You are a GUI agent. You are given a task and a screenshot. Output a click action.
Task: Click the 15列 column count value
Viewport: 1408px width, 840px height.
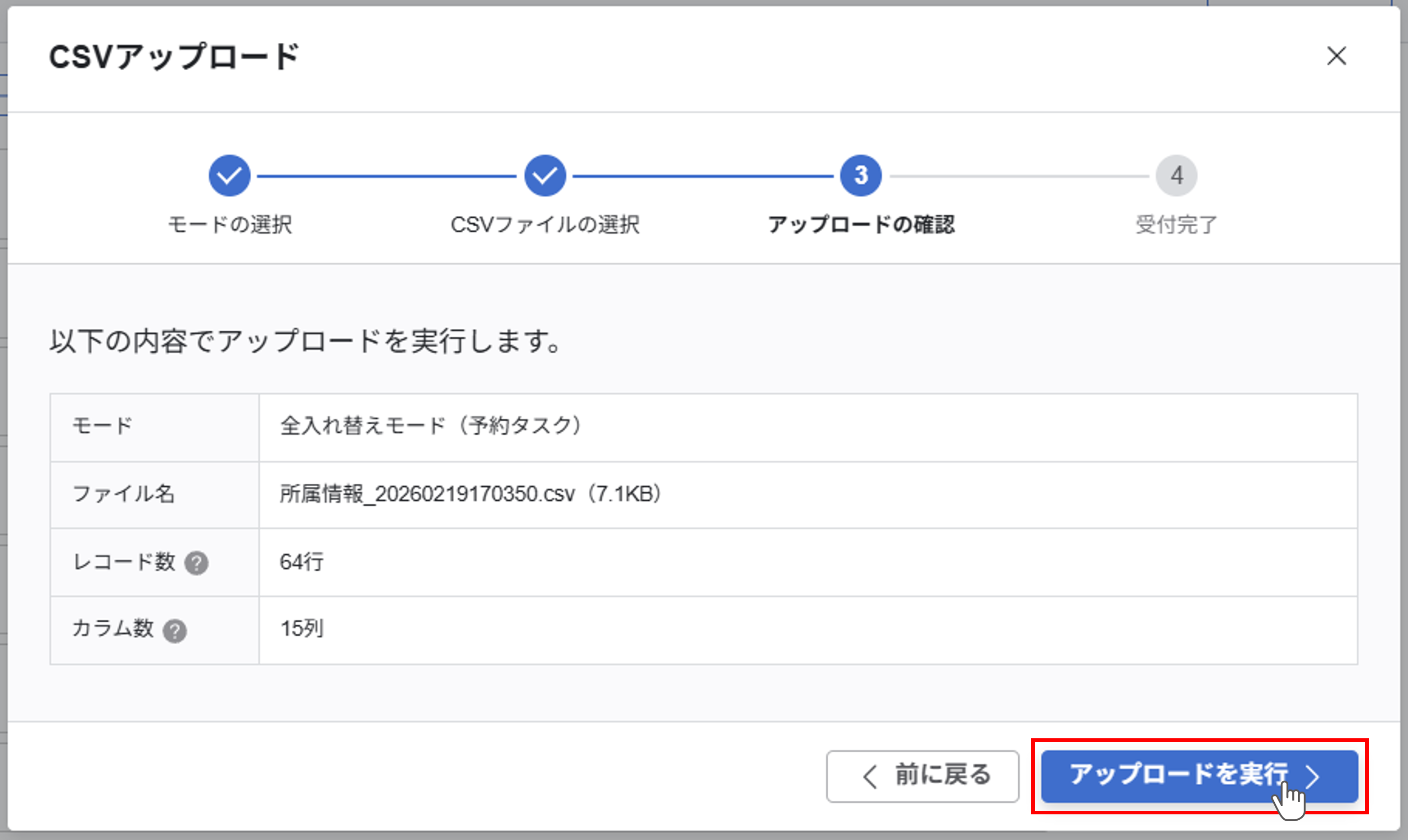[x=302, y=629]
